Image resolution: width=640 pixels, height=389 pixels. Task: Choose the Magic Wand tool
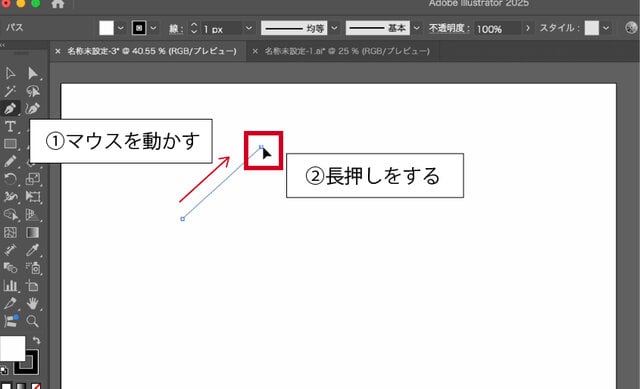10,91
